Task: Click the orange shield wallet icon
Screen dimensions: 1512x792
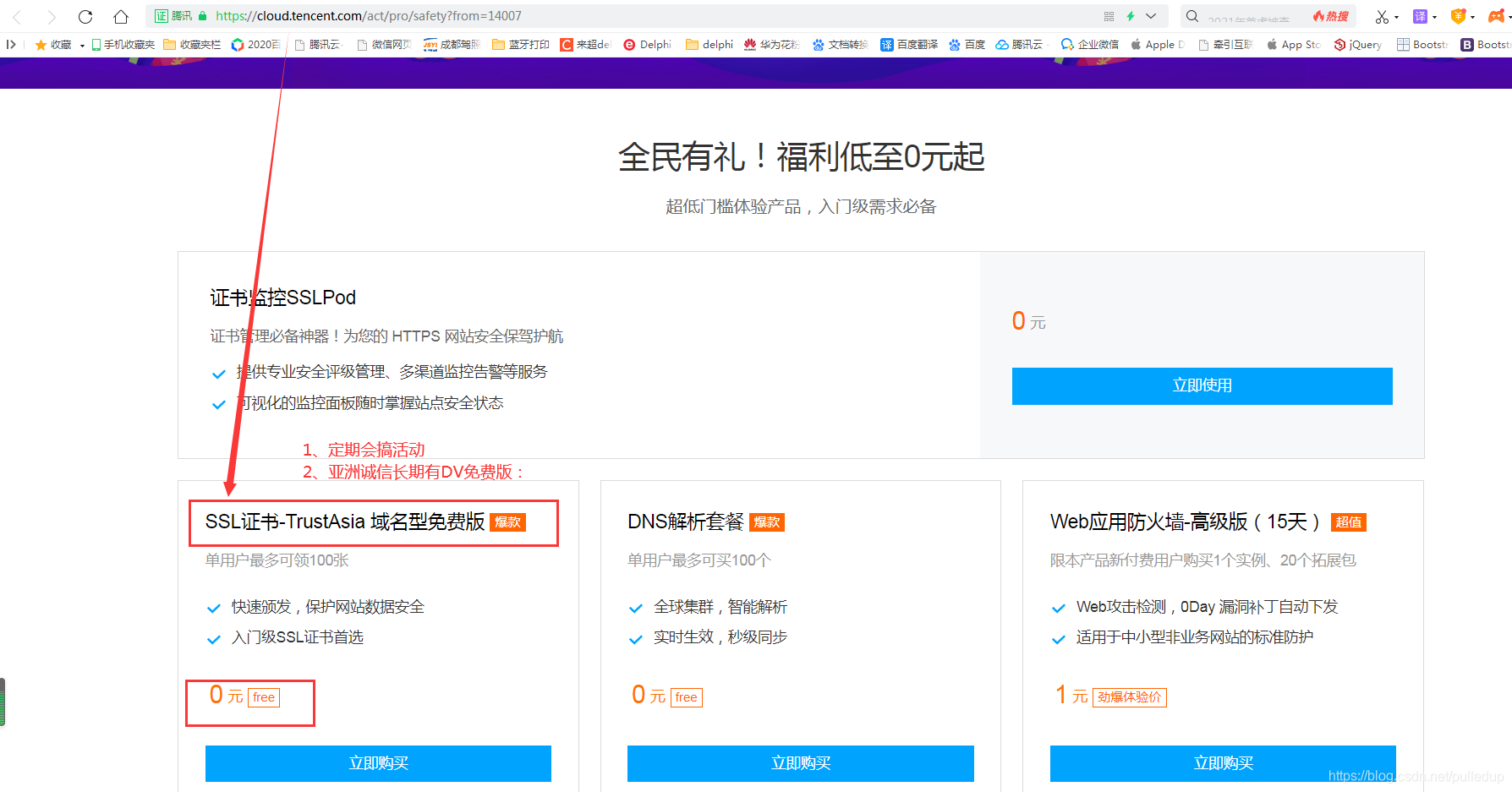Action: 1458,16
